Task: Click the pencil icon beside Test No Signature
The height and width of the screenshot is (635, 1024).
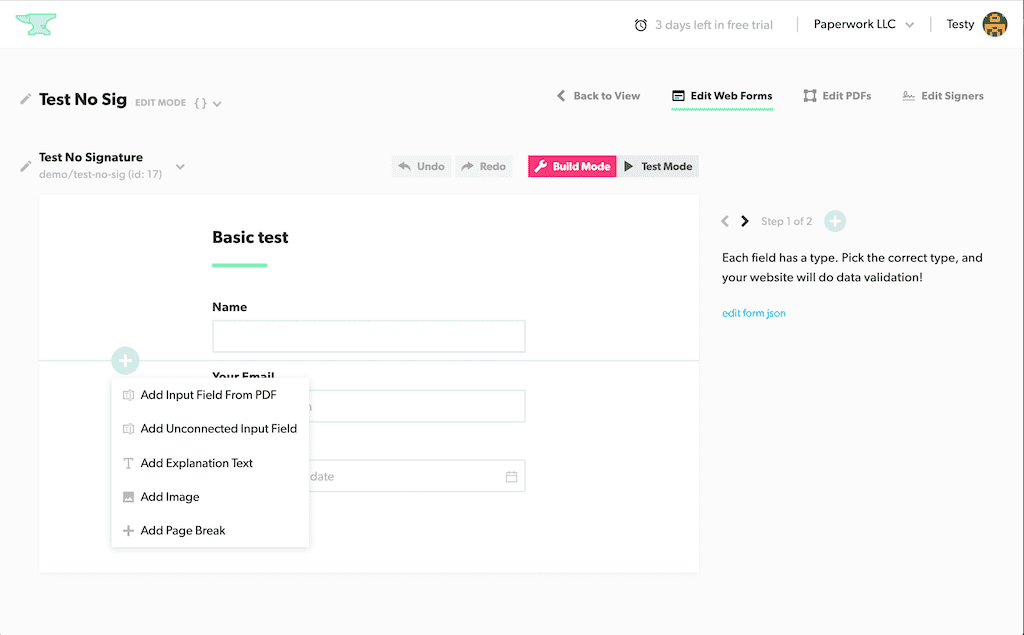Action: [25, 166]
